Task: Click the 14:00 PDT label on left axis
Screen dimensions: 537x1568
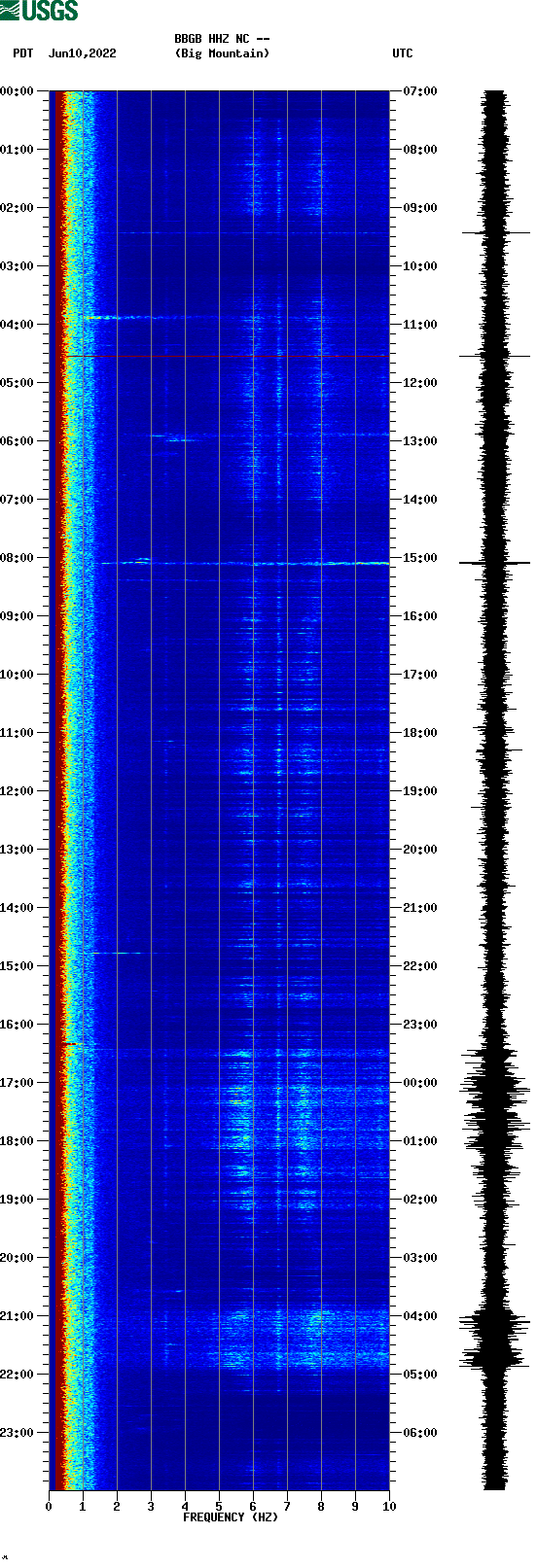Action: click(x=18, y=908)
